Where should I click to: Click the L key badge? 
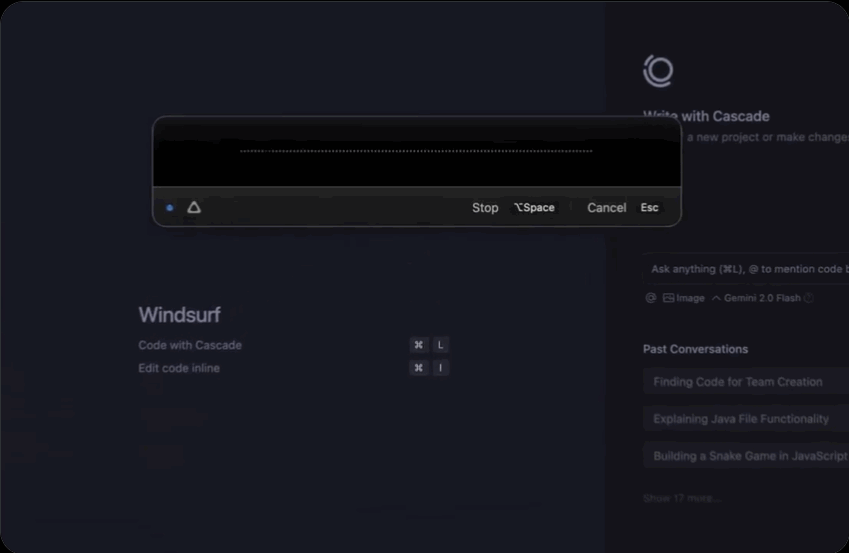coord(440,345)
